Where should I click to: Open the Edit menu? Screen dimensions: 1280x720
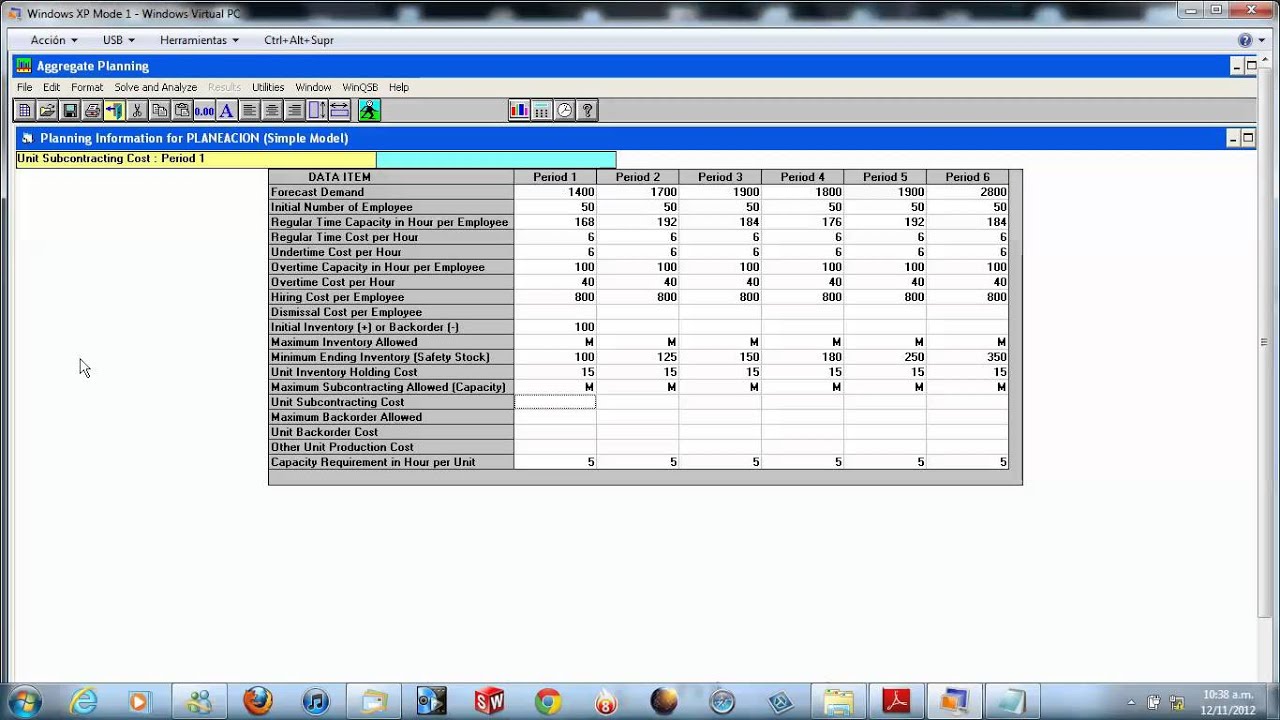[x=52, y=87]
